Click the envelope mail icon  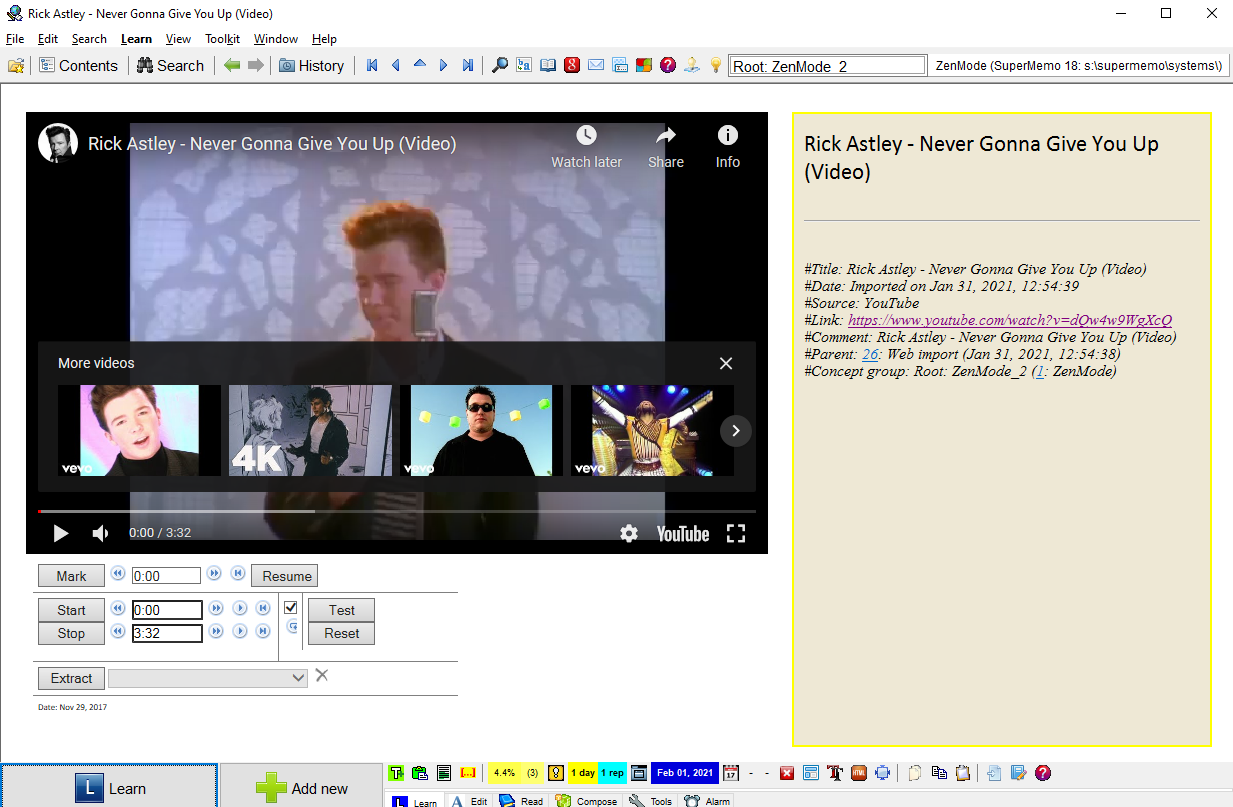[x=596, y=65]
